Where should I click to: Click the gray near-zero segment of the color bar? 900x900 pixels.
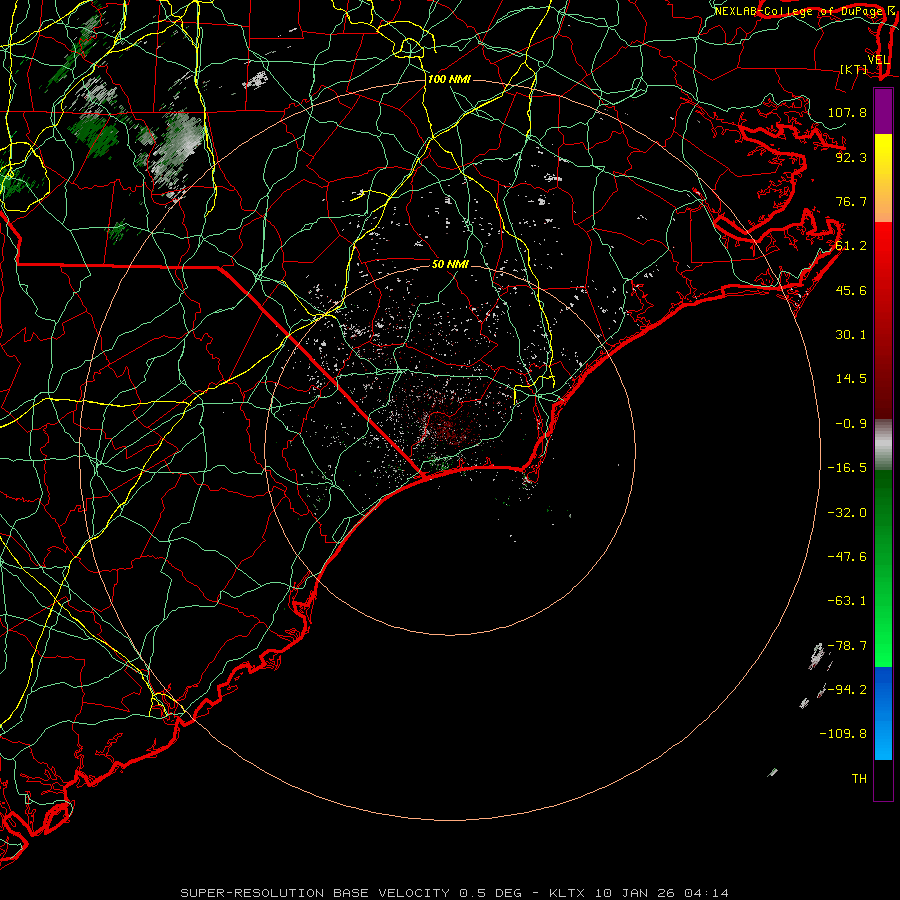pos(883,445)
